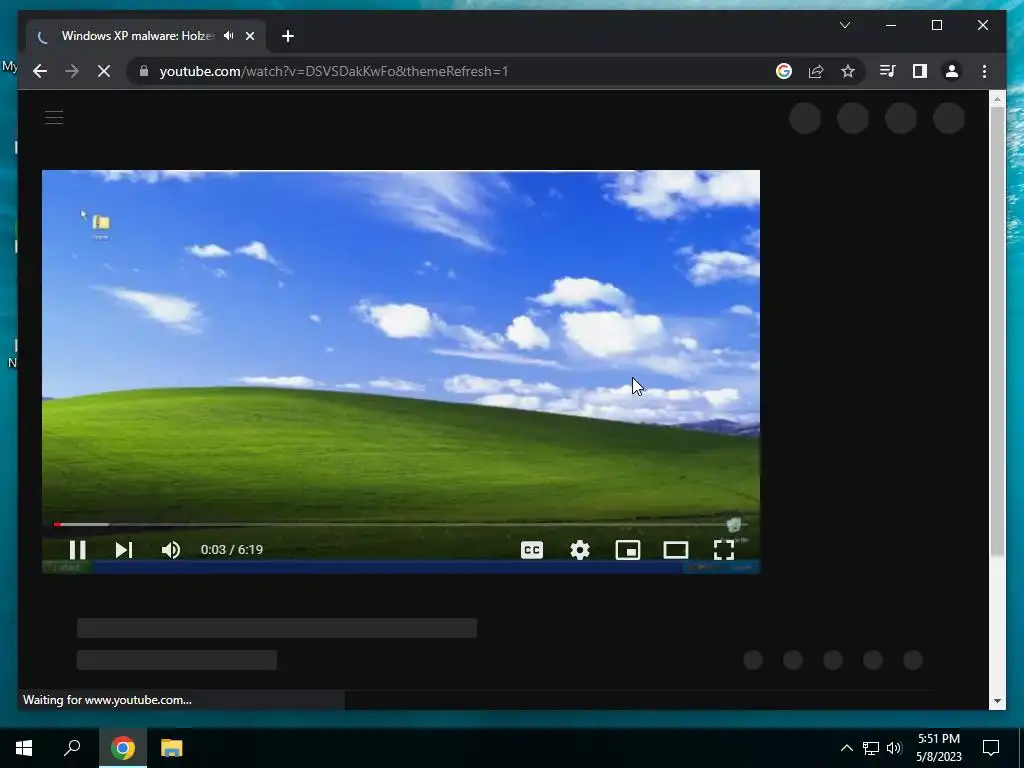Maximize the Chrome window
Screen dimensions: 1024x768
[x=936, y=25]
